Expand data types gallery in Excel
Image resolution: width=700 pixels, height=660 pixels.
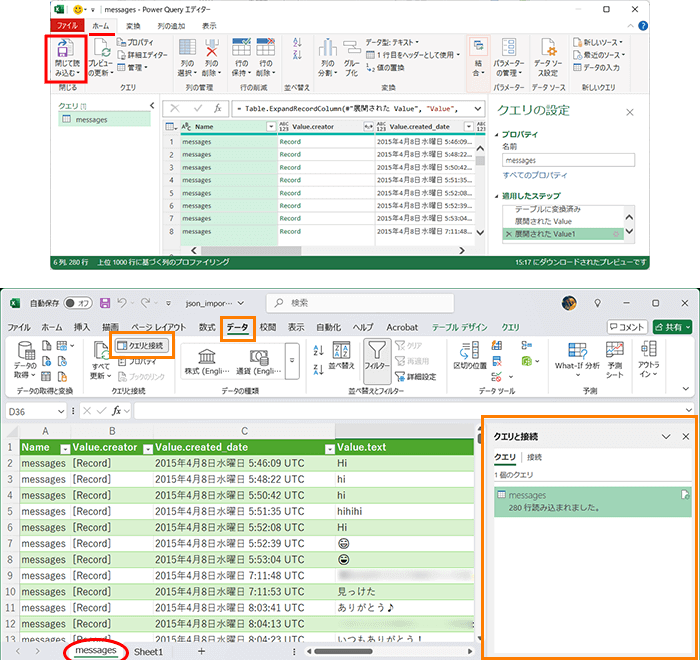(x=292, y=360)
